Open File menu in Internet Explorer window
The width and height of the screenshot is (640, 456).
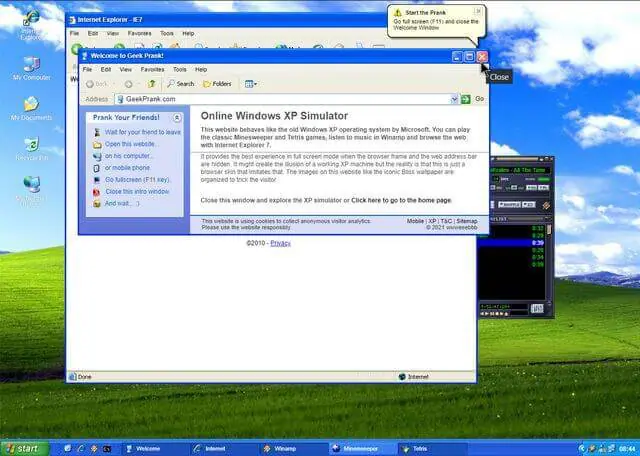point(74,33)
